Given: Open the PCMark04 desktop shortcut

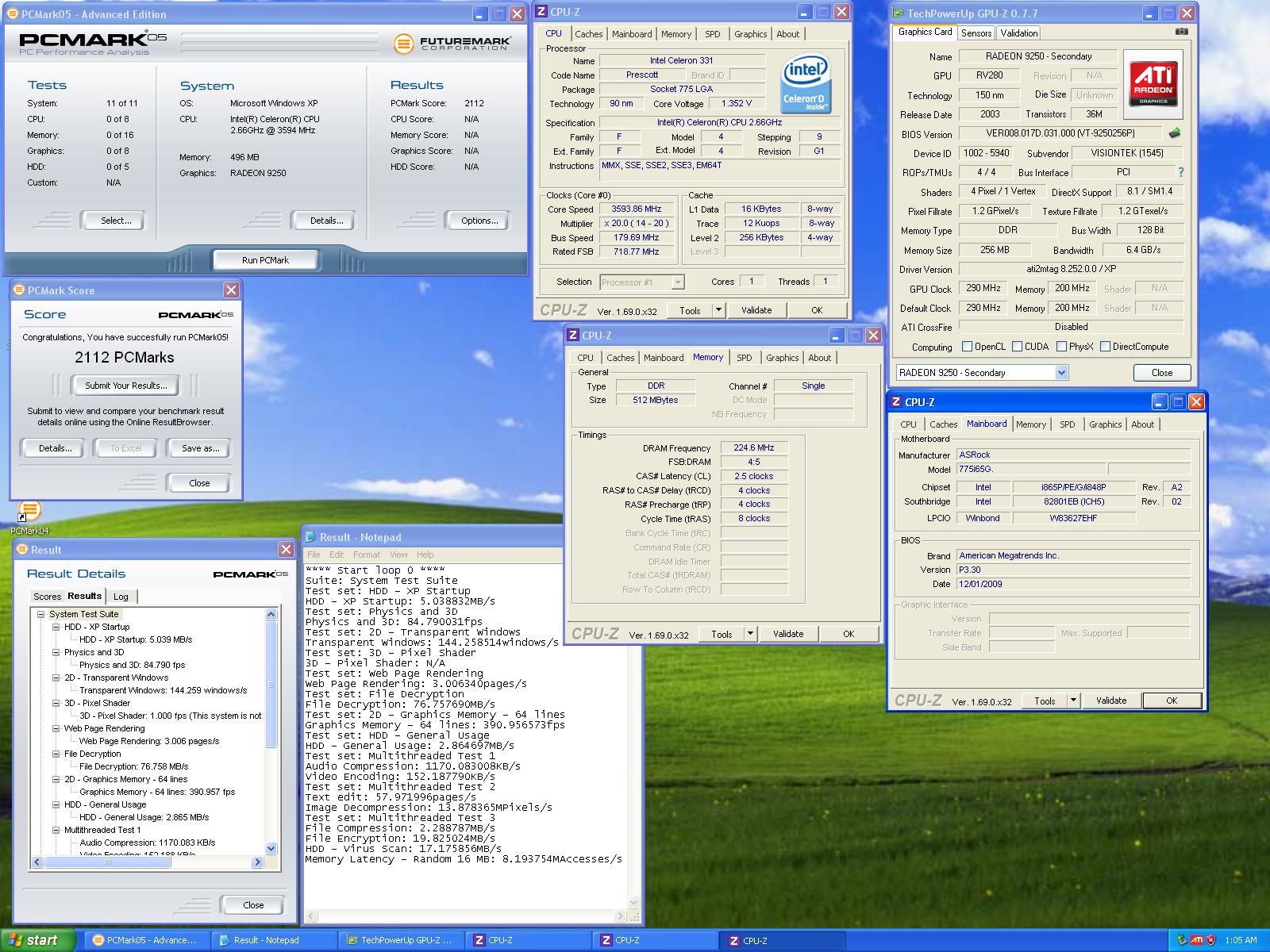Looking at the screenshot, I should (29, 516).
